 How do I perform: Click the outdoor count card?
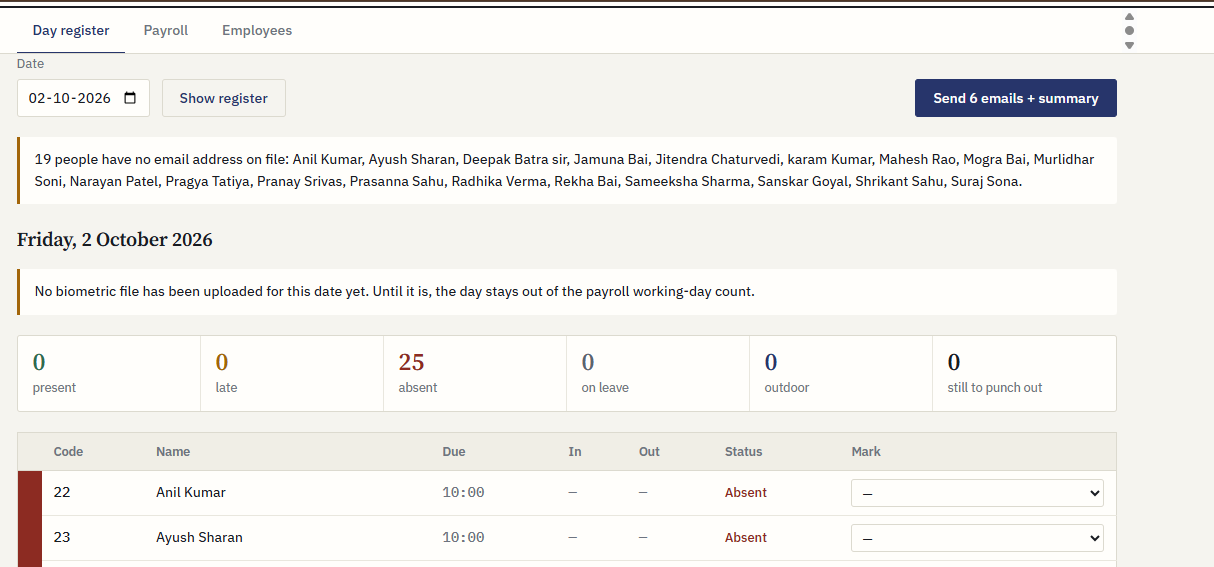pyautogui.click(x=841, y=373)
